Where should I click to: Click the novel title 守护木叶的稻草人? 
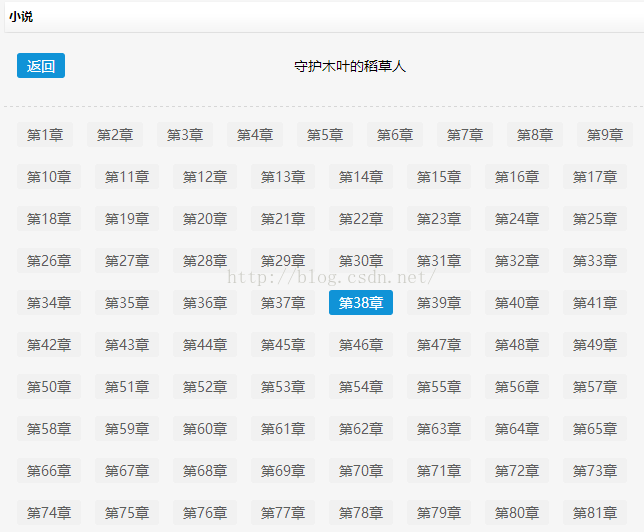(x=350, y=66)
